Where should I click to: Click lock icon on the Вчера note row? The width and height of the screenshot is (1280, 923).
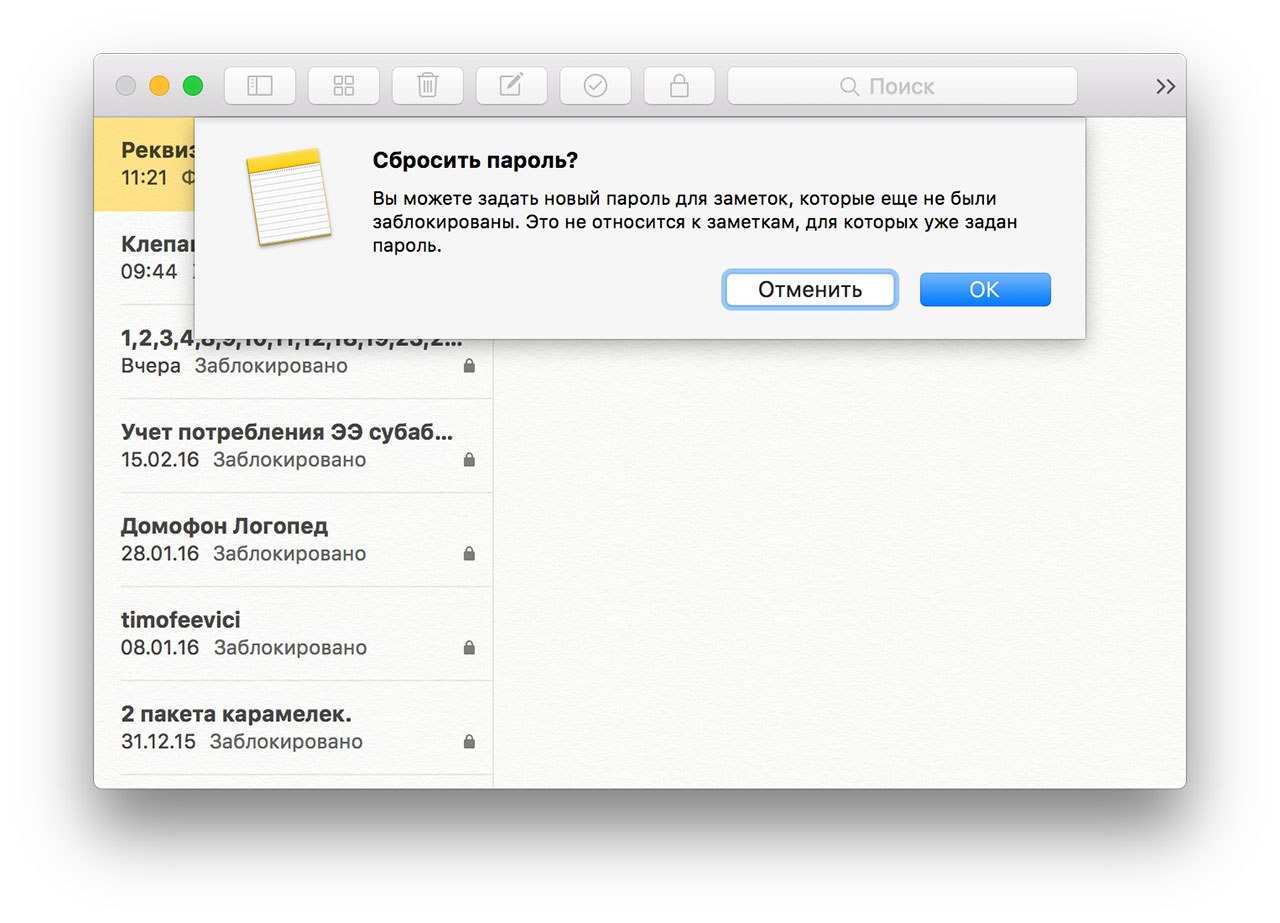click(469, 365)
